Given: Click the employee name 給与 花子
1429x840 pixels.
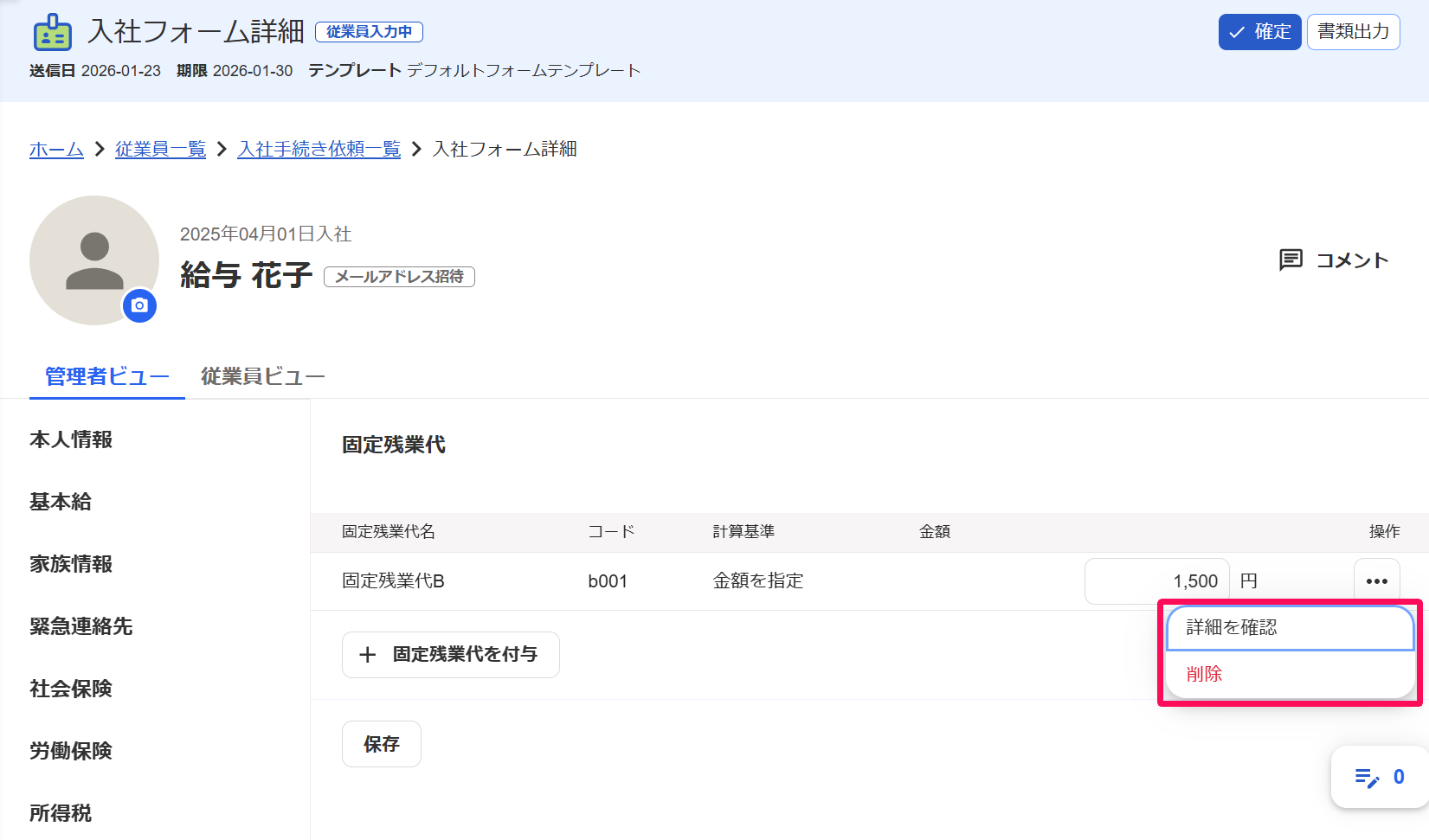Looking at the screenshot, I should click(x=246, y=275).
